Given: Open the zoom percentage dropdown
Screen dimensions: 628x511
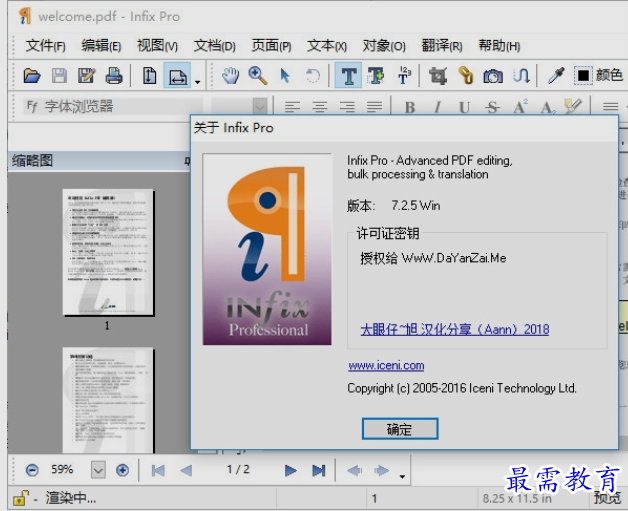Looking at the screenshot, I should click(98, 470).
